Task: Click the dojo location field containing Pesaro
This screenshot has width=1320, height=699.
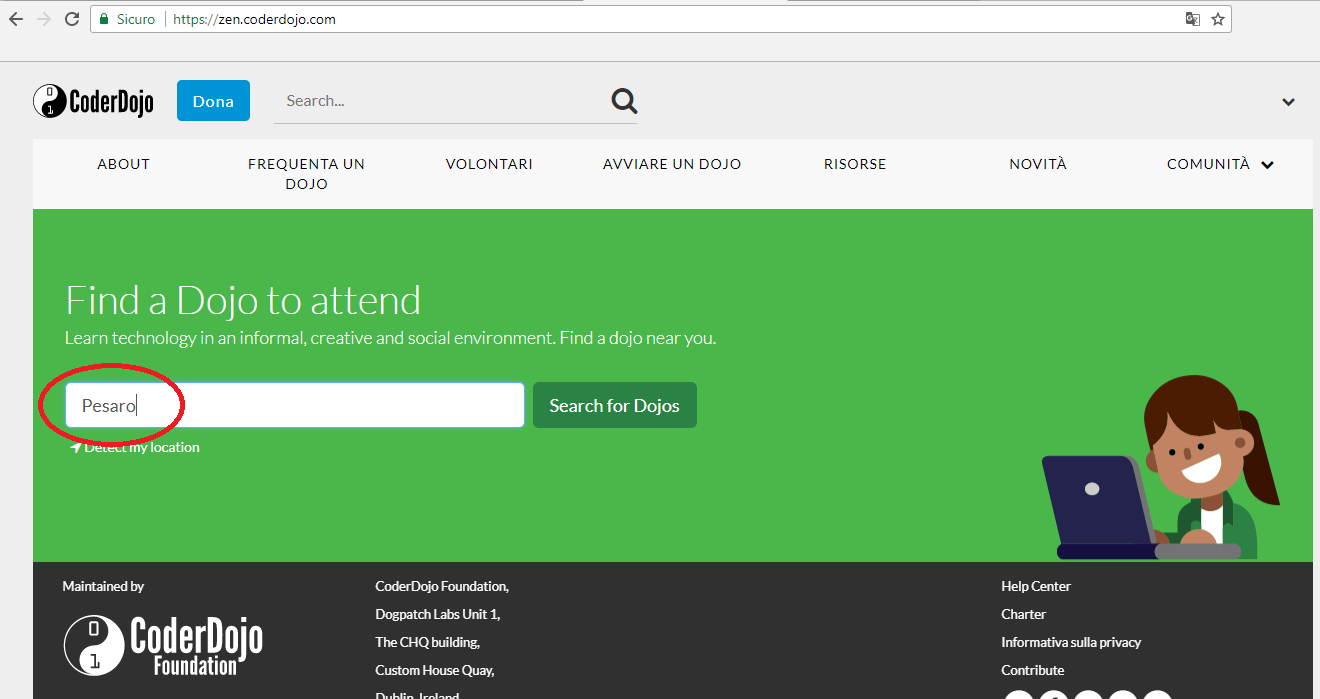Action: point(295,405)
